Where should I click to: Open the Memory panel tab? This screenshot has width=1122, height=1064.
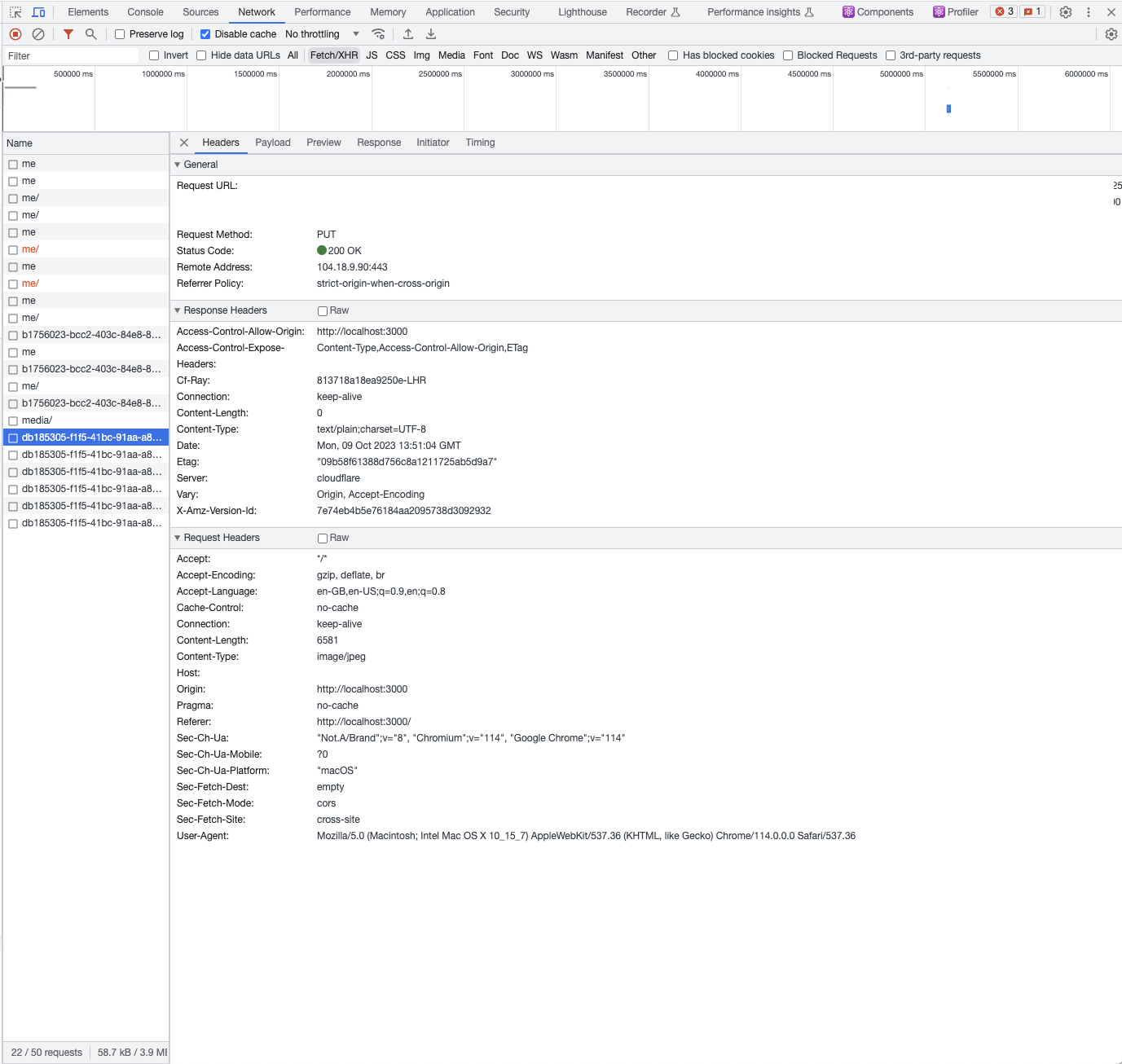click(x=388, y=12)
